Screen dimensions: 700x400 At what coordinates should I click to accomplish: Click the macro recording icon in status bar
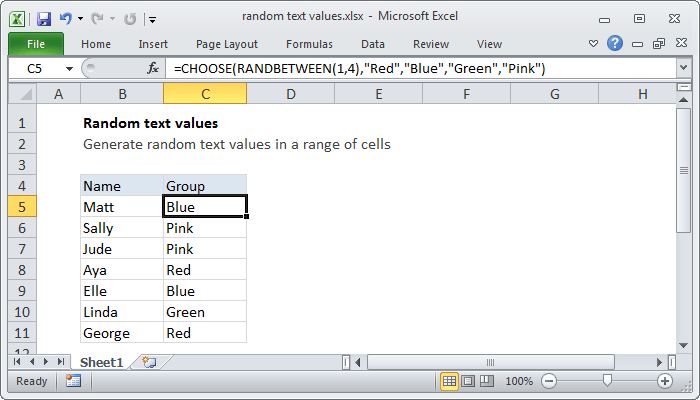point(73,381)
